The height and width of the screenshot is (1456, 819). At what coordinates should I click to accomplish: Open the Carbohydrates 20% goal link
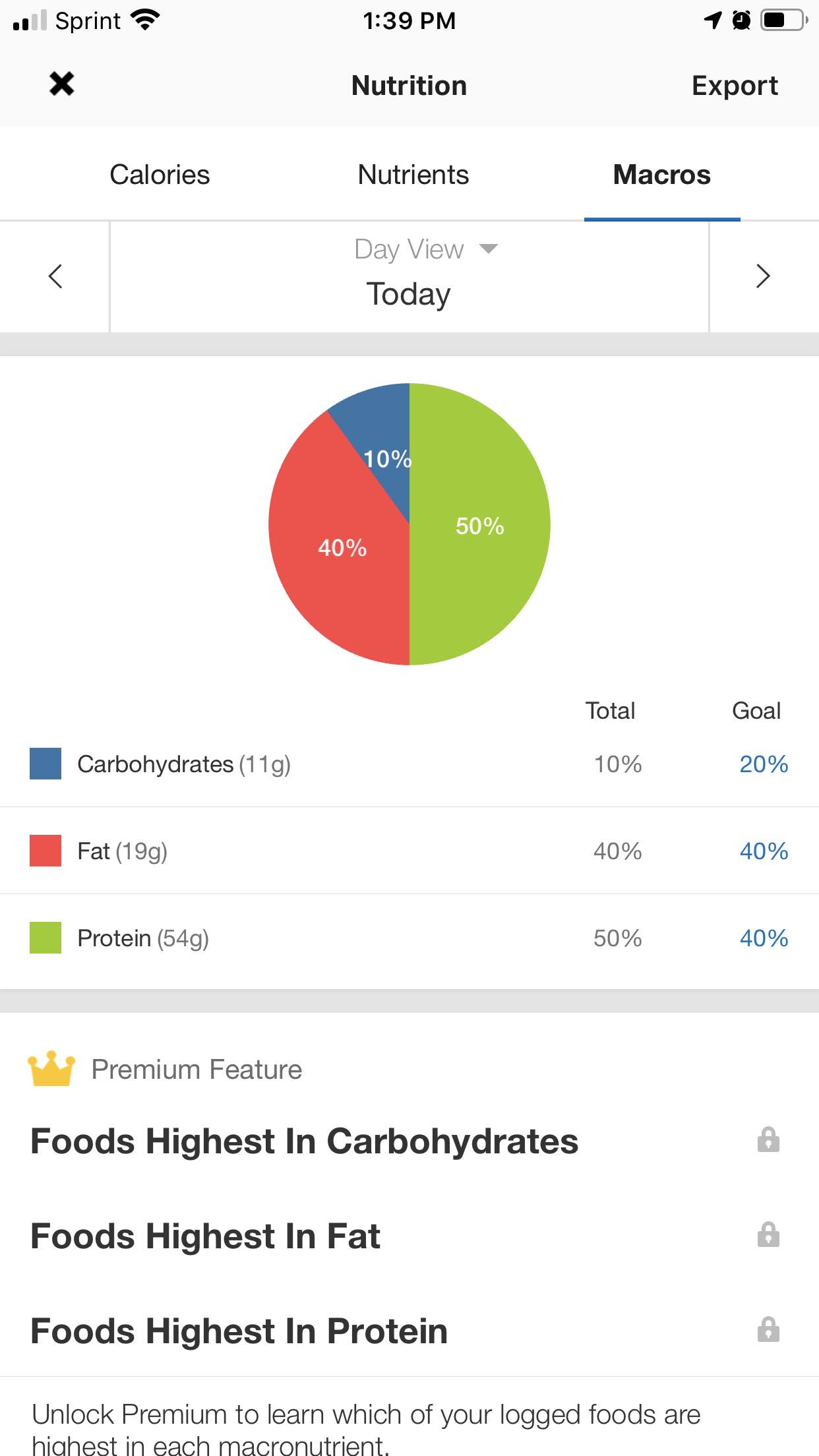click(764, 764)
